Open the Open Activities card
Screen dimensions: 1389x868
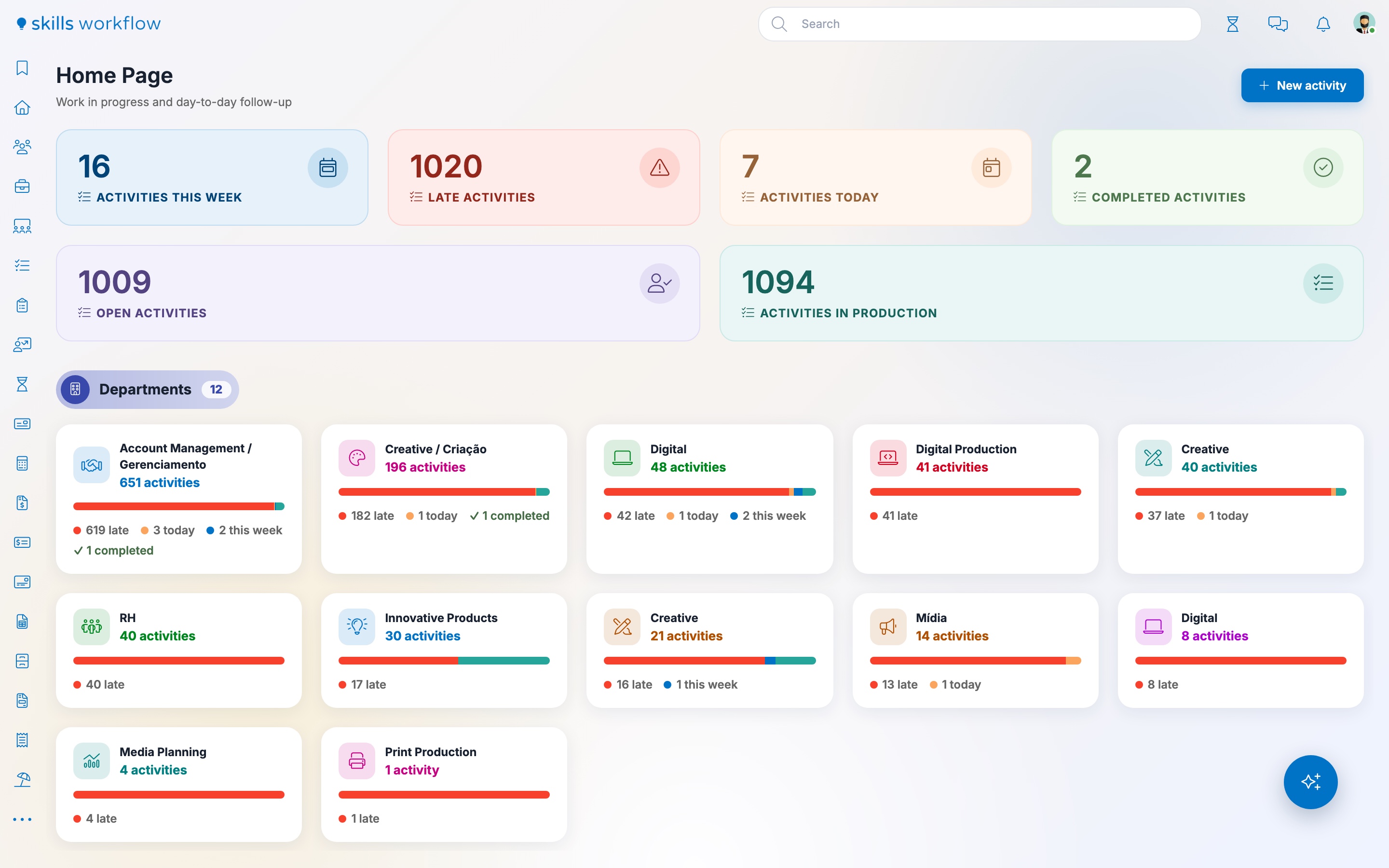click(x=378, y=293)
